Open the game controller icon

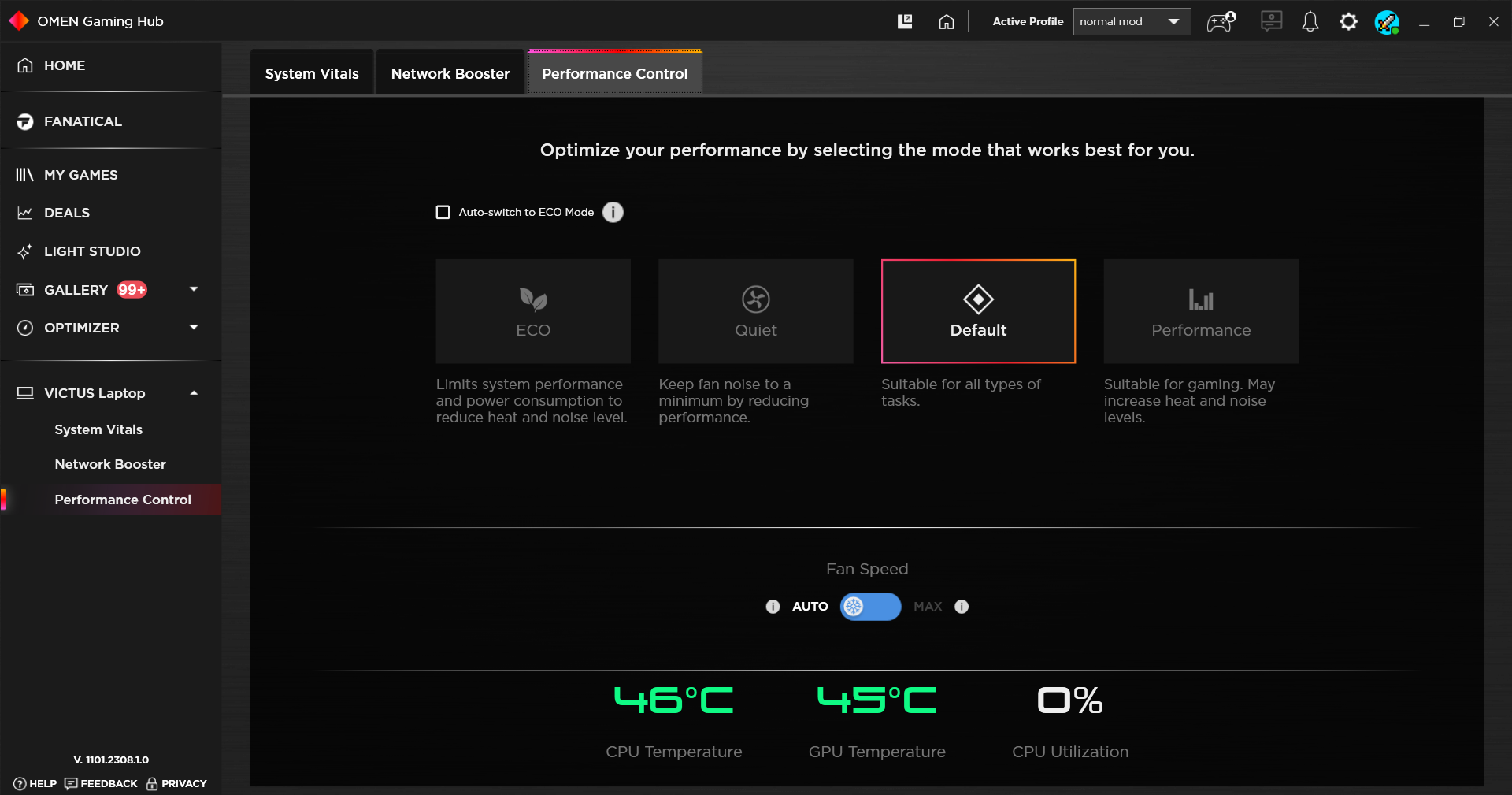[1221, 21]
